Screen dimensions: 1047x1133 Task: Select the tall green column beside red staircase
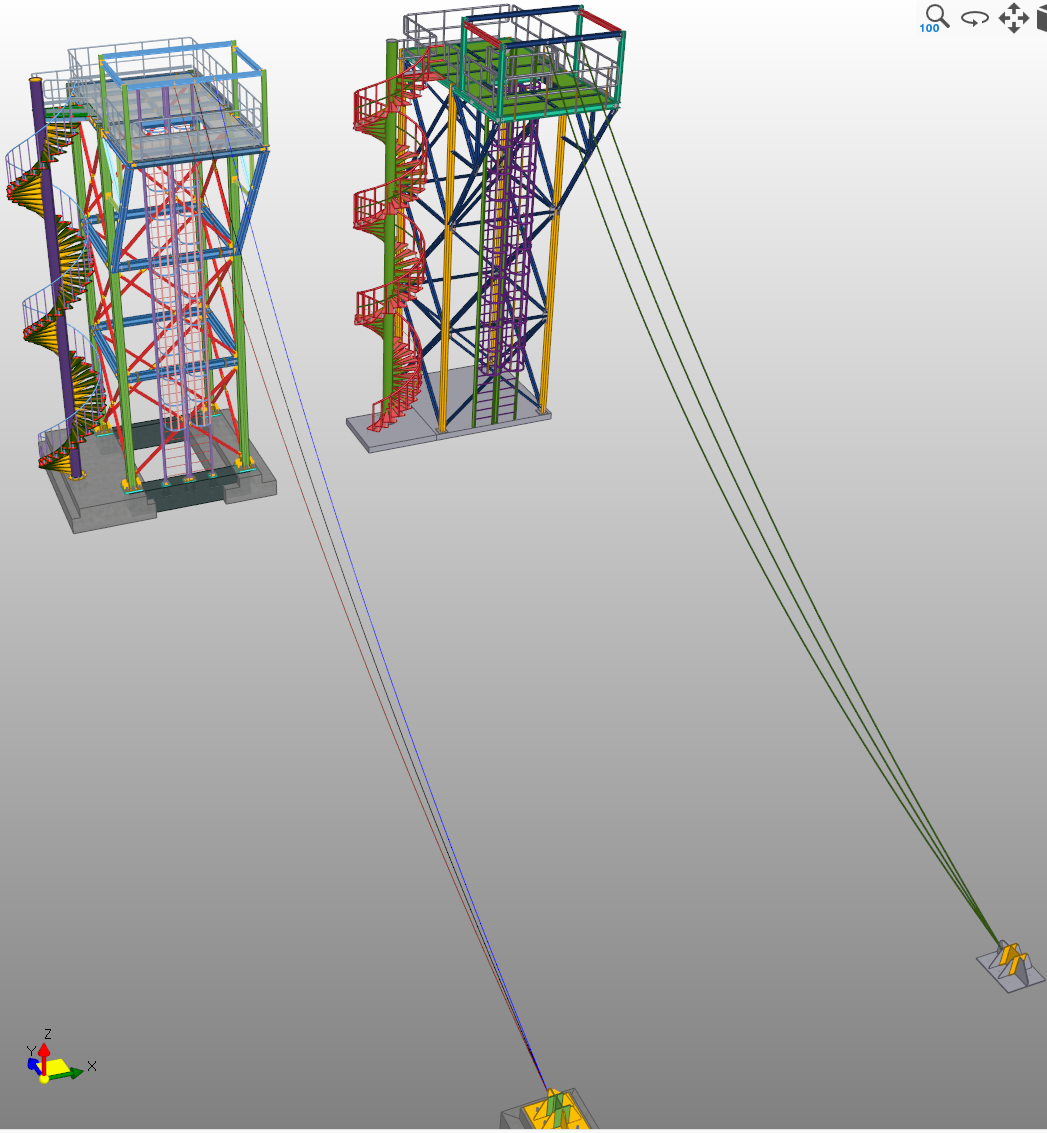point(392,200)
